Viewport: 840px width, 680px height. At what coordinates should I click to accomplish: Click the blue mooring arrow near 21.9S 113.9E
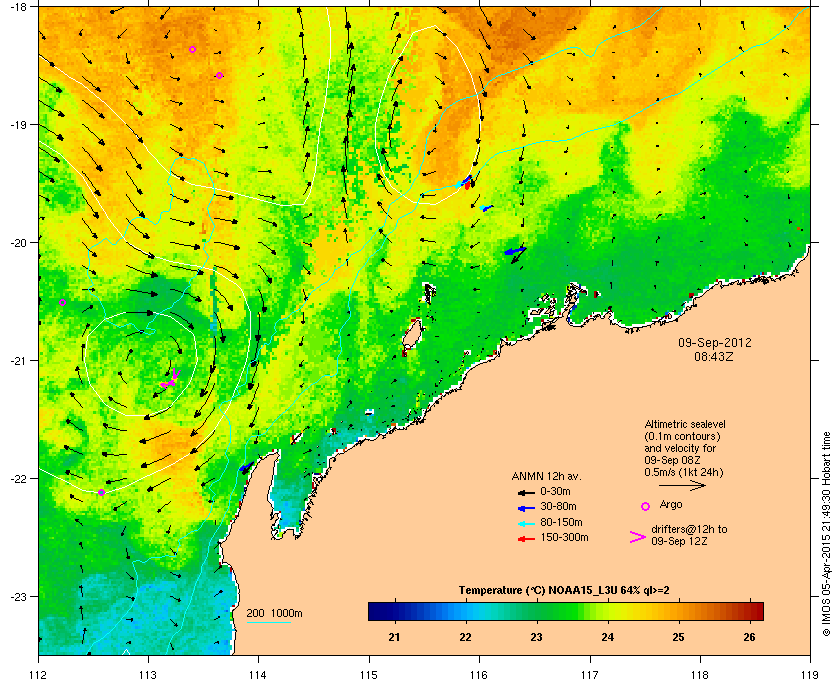click(x=246, y=468)
